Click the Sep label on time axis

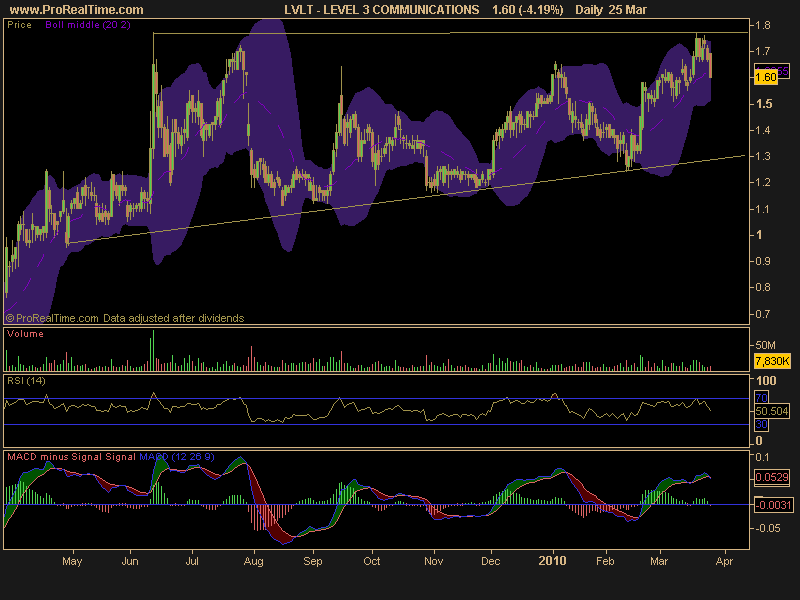click(x=313, y=561)
